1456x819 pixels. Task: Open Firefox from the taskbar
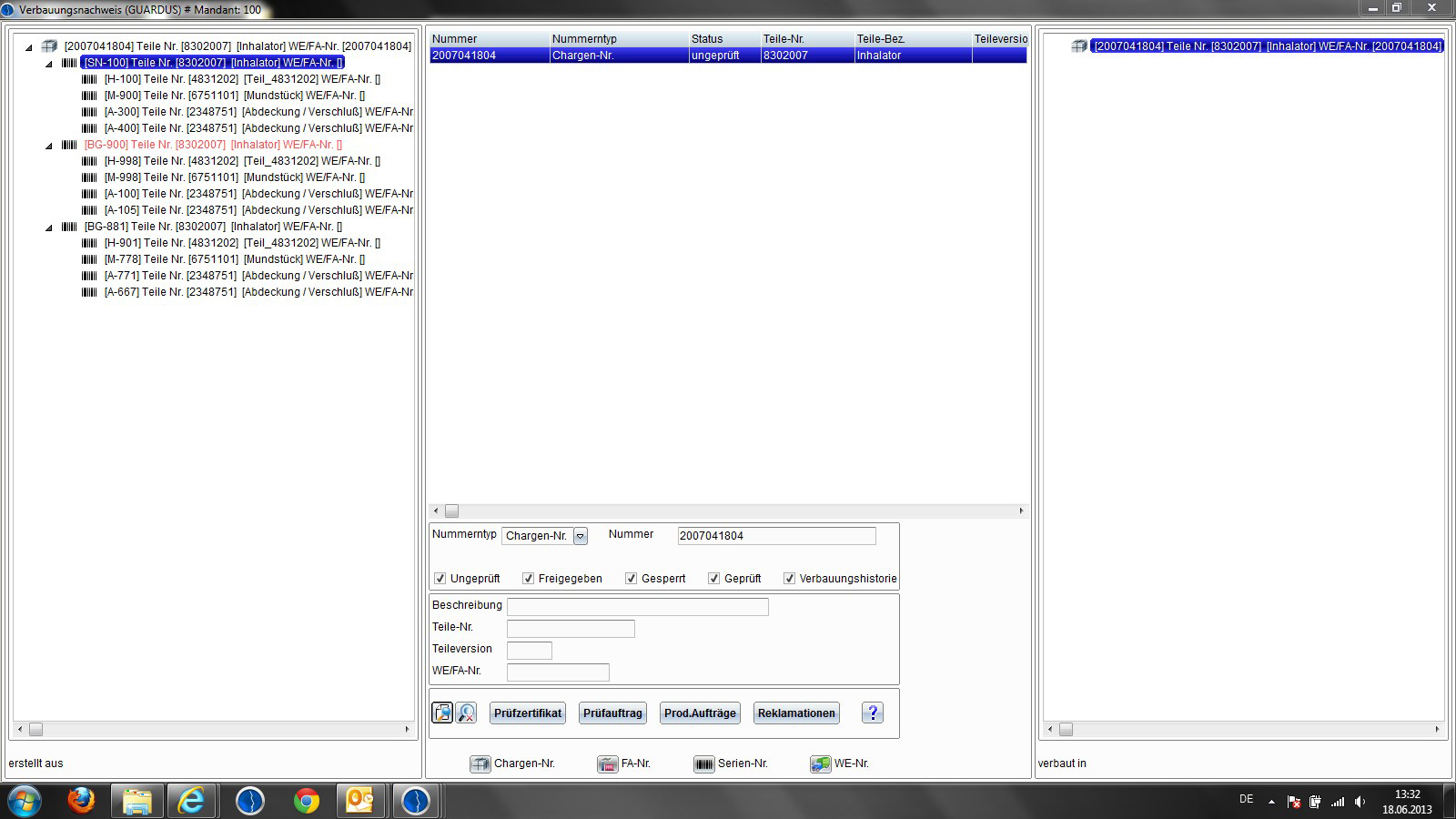(81, 801)
